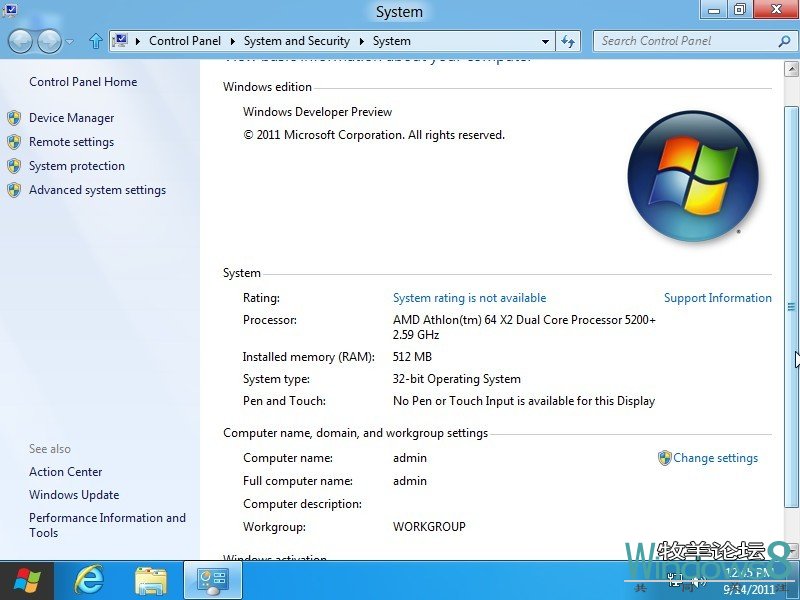The width and height of the screenshot is (800, 600).
Task: Click shield icon beside Change settings
Action: 664,458
